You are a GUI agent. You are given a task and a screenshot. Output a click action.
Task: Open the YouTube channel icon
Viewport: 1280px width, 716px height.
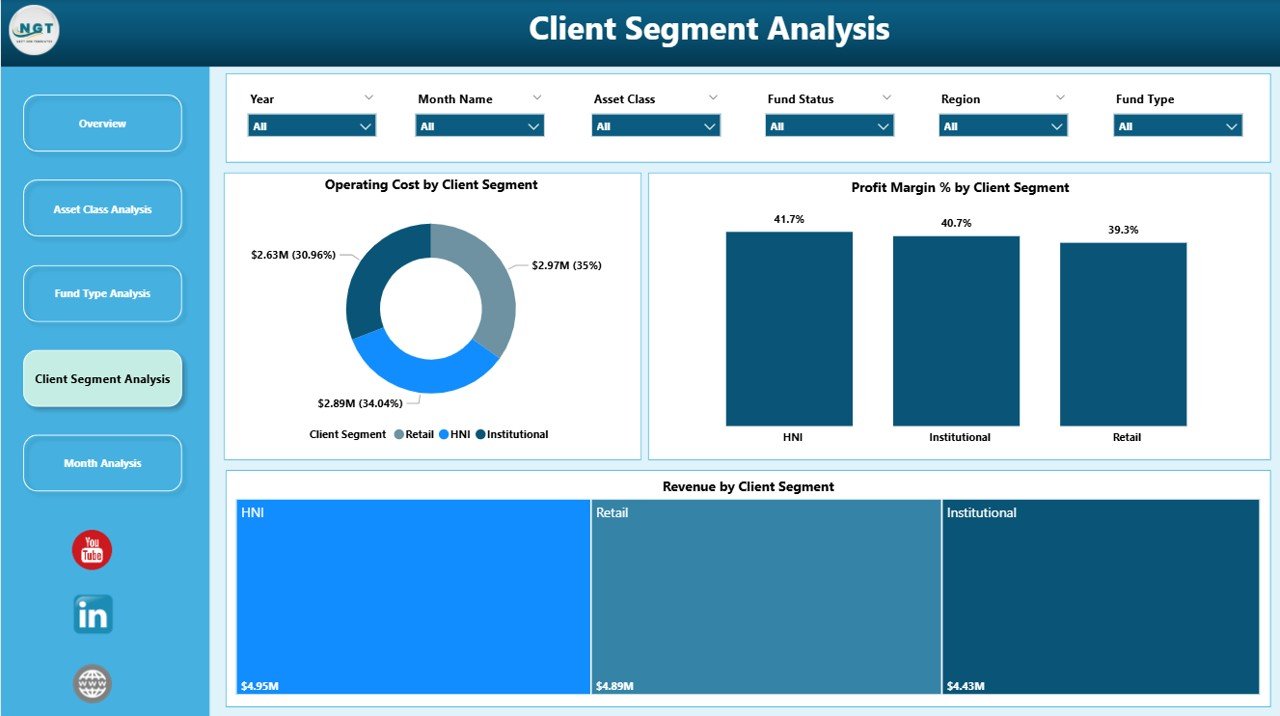point(91,549)
